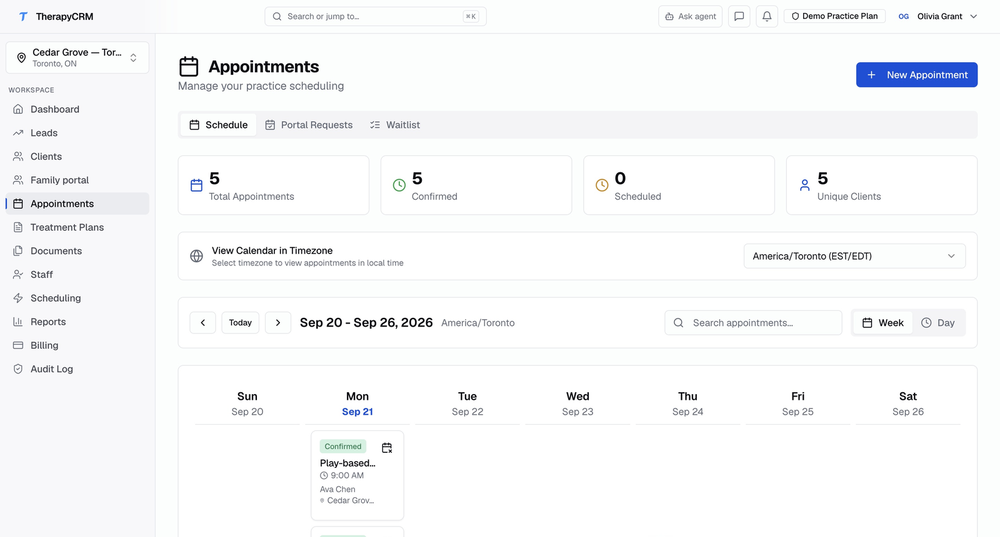Click the Scheduled orange clock icon
This screenshot has width=1000, height=537.
tap(602, 185)
